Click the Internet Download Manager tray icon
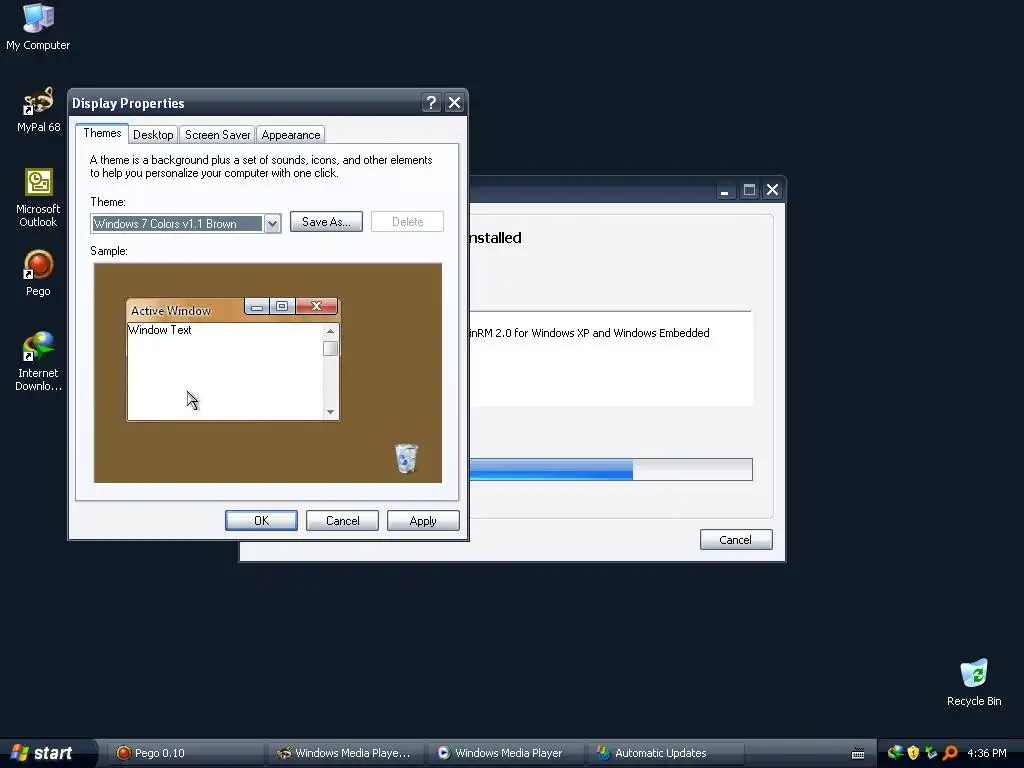 click(x=895, y=752)
